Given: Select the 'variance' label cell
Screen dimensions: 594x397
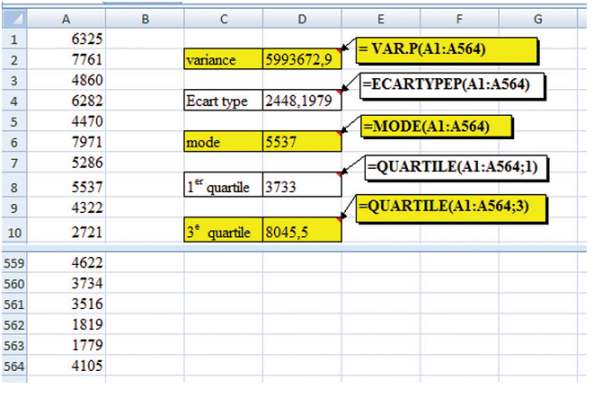Looking at the screenshot, I should (x=224, y=59).
